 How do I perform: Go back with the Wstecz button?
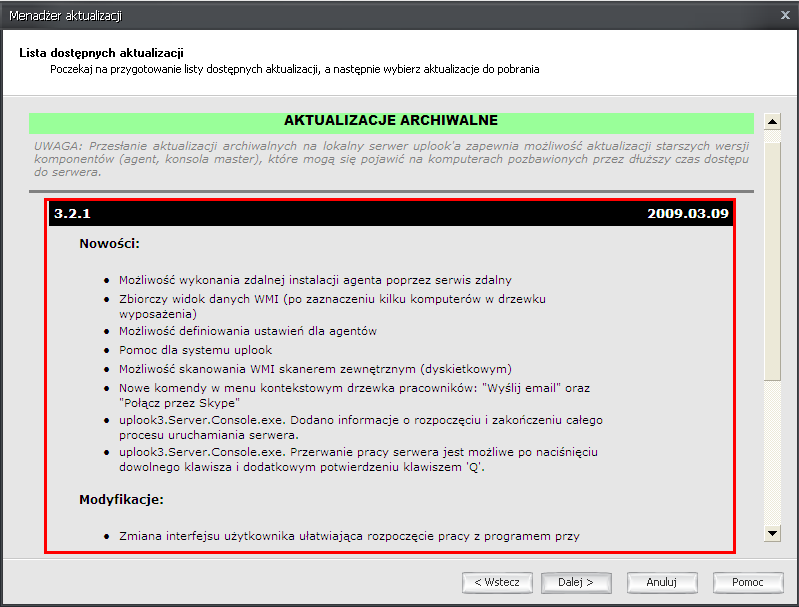point(497,583)
